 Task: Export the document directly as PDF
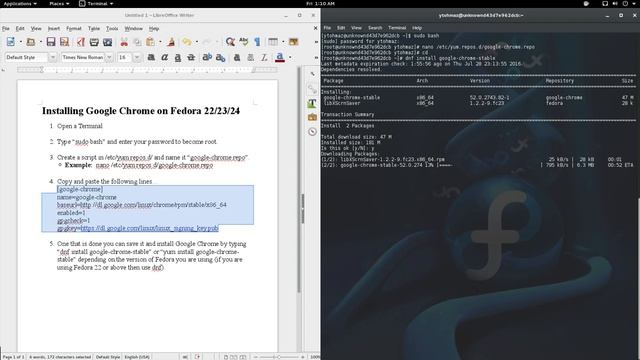point(81,42)
